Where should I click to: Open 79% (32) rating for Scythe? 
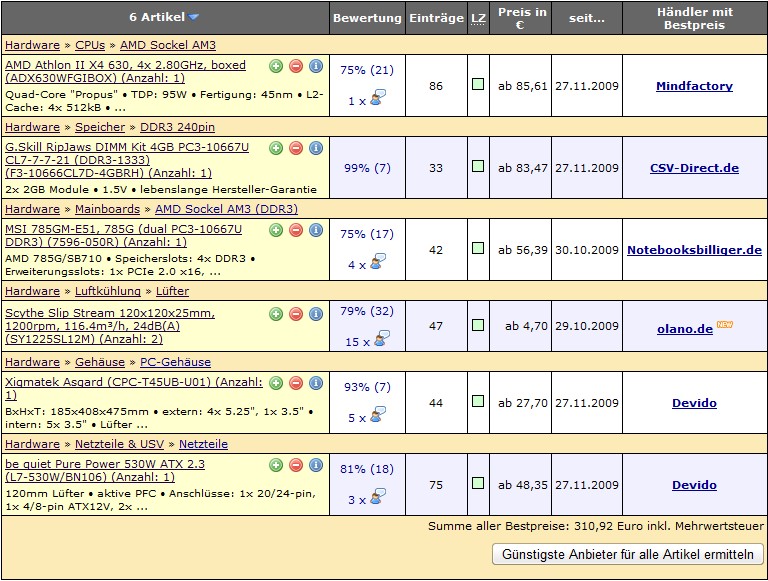pyautogui.click(x=367, y=311)
